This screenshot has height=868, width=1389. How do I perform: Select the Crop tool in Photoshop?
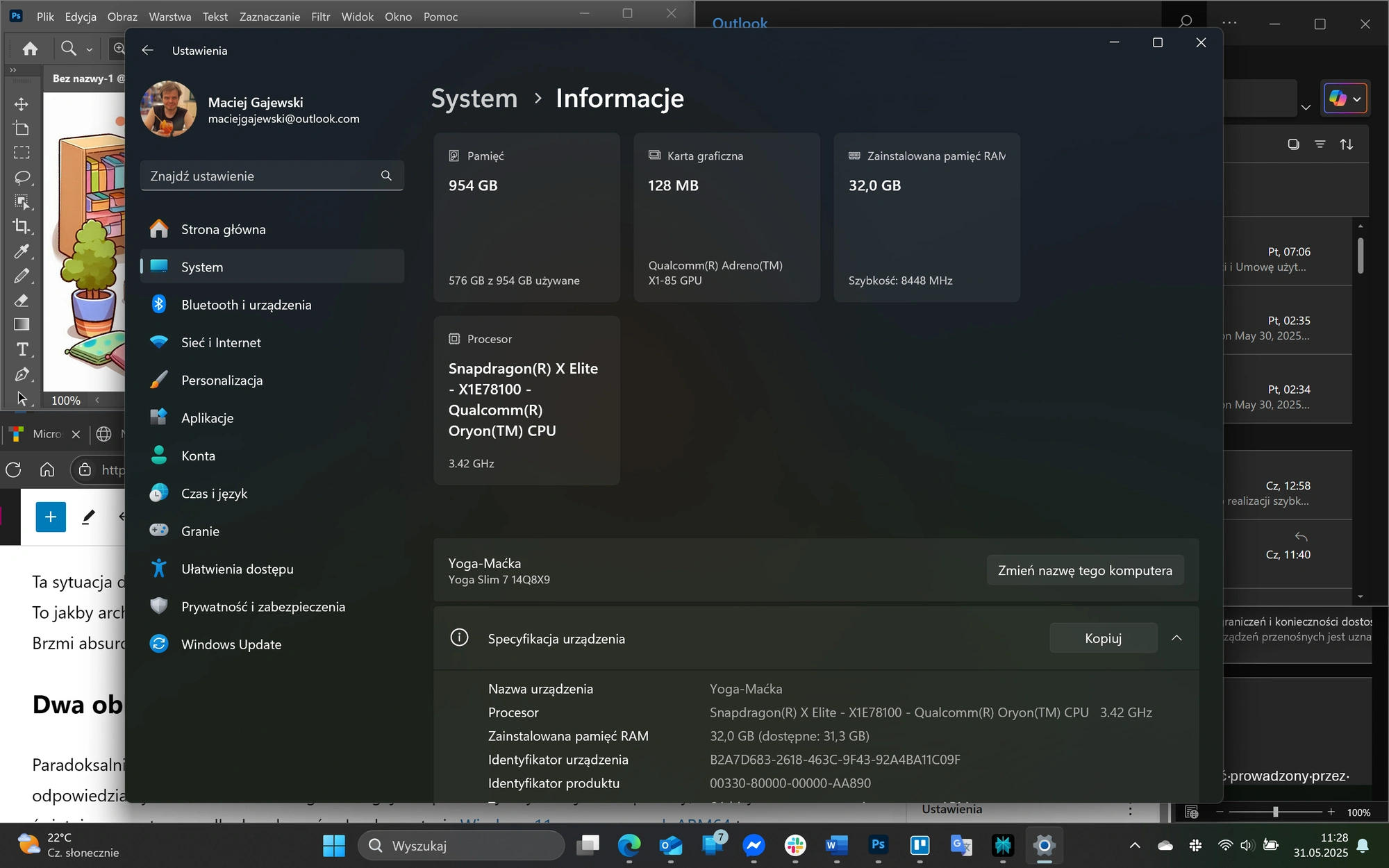[x=22, y=226]
